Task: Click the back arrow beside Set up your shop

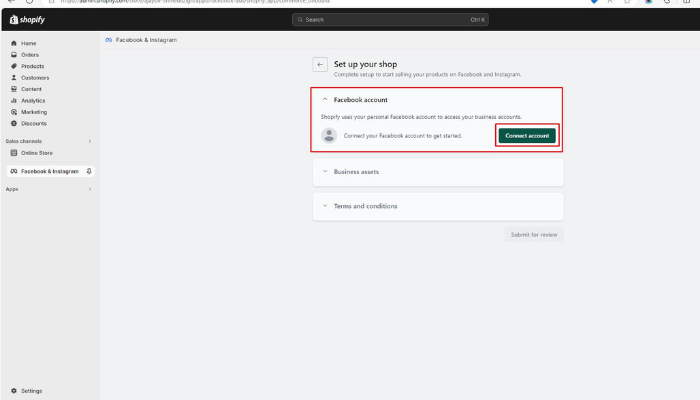Action: 320,65
